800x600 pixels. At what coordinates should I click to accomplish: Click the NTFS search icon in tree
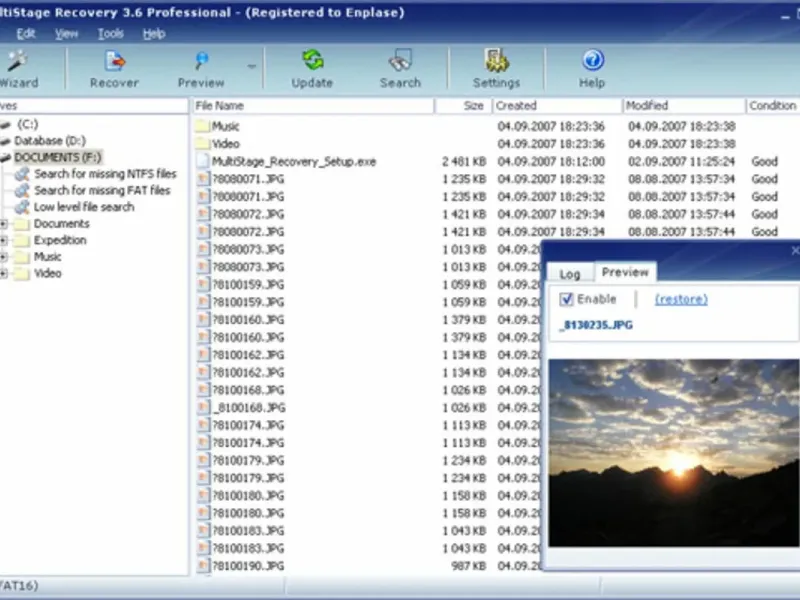(22, 174)
